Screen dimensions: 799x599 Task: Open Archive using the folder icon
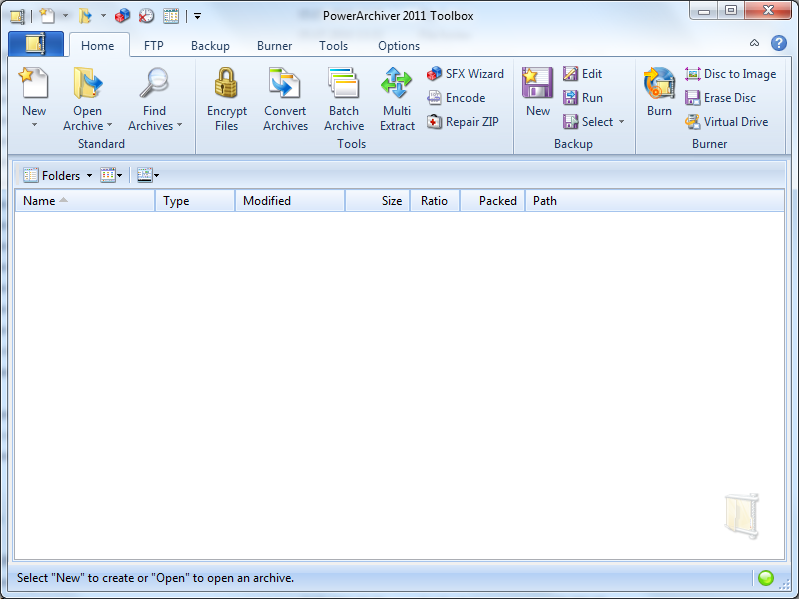coord(87,83)
